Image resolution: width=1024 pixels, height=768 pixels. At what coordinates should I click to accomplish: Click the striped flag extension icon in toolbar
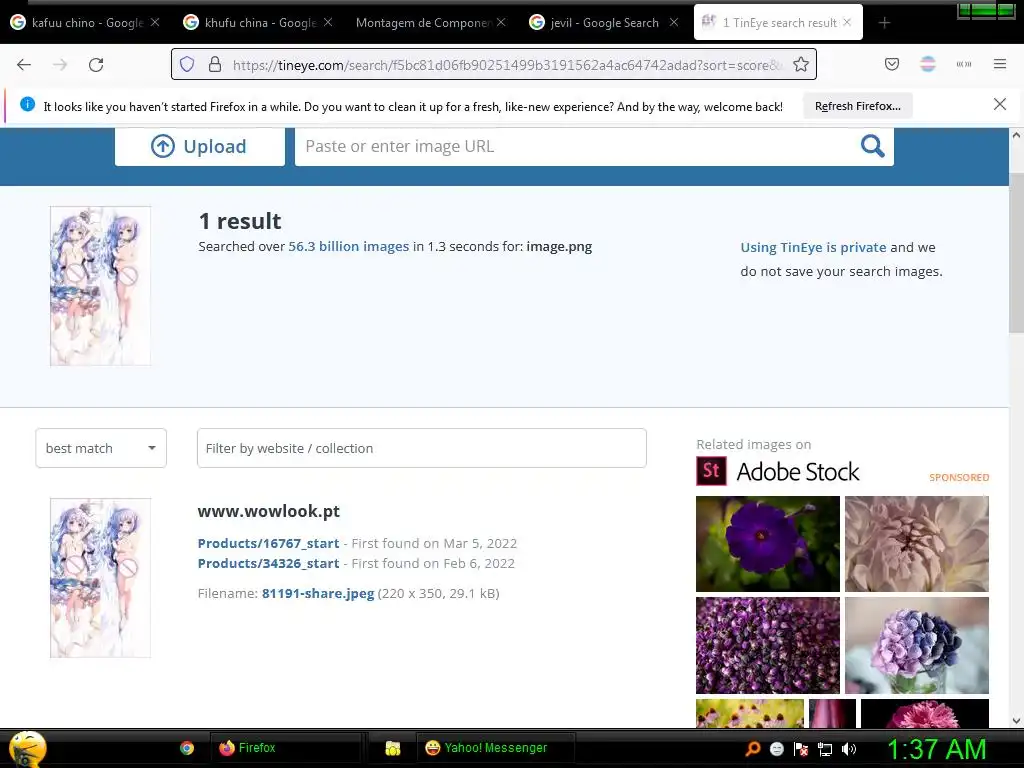pos(927,64)
